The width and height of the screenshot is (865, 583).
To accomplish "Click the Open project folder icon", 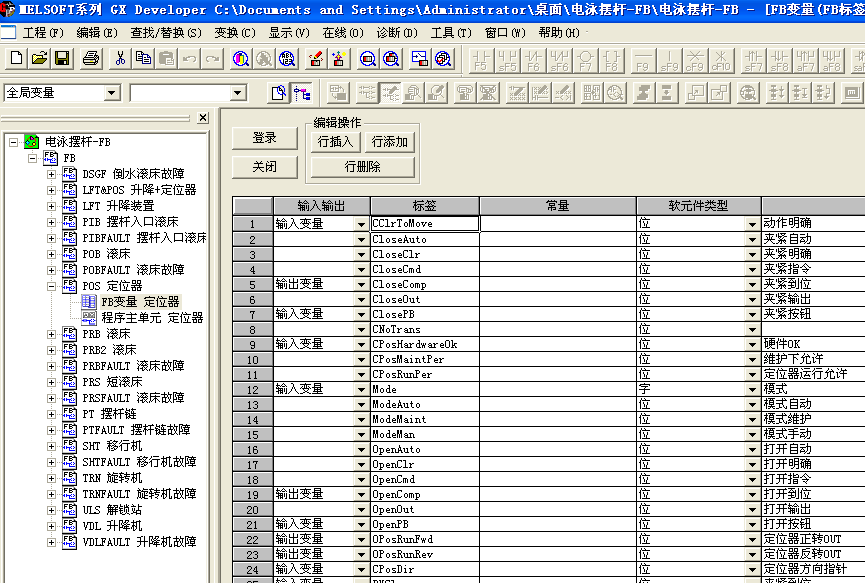I will pos(39,59).
